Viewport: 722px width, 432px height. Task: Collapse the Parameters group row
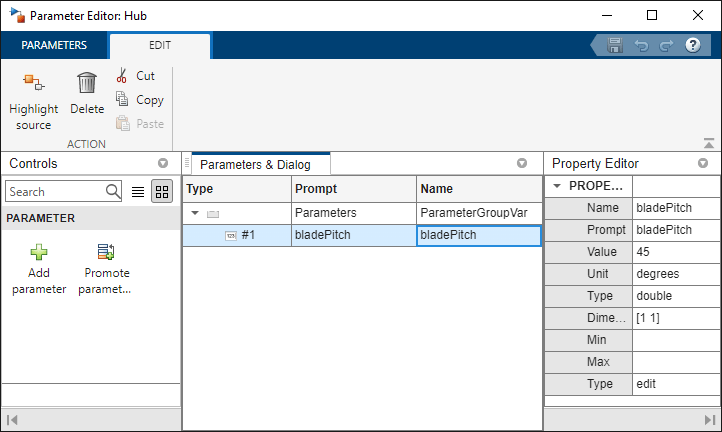coord(196,213)
